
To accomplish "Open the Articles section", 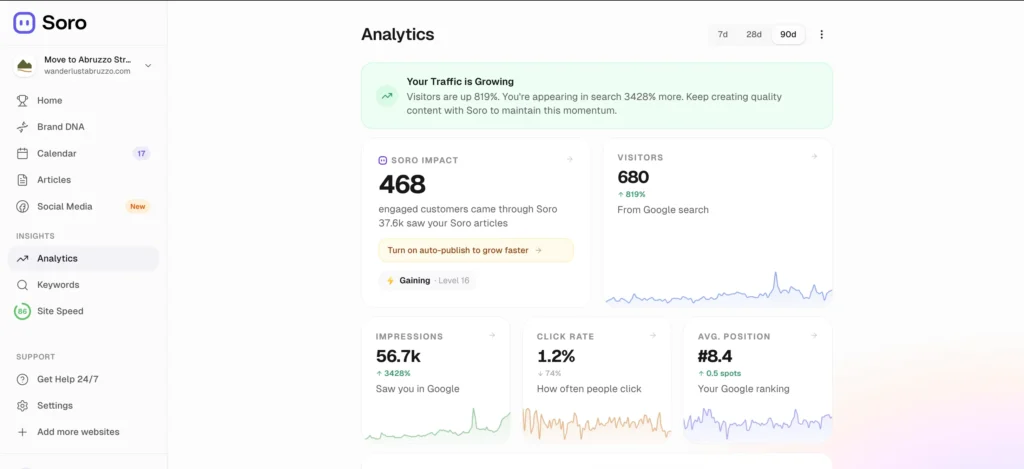I will click(x=83, y=180).
